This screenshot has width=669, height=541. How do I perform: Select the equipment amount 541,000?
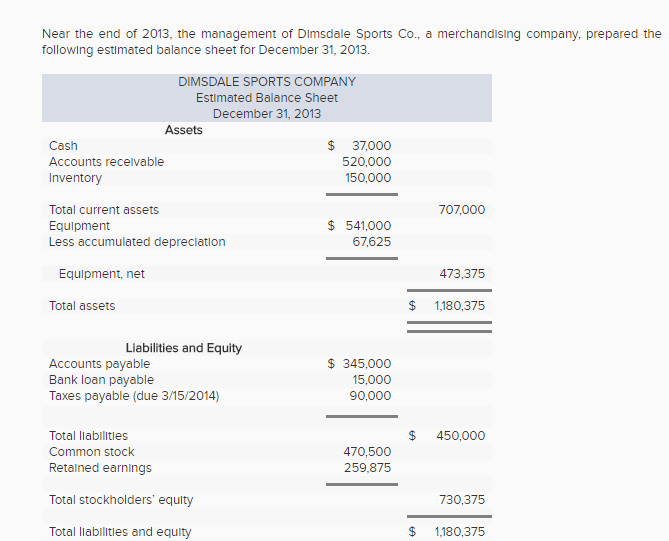pos(368,226)
